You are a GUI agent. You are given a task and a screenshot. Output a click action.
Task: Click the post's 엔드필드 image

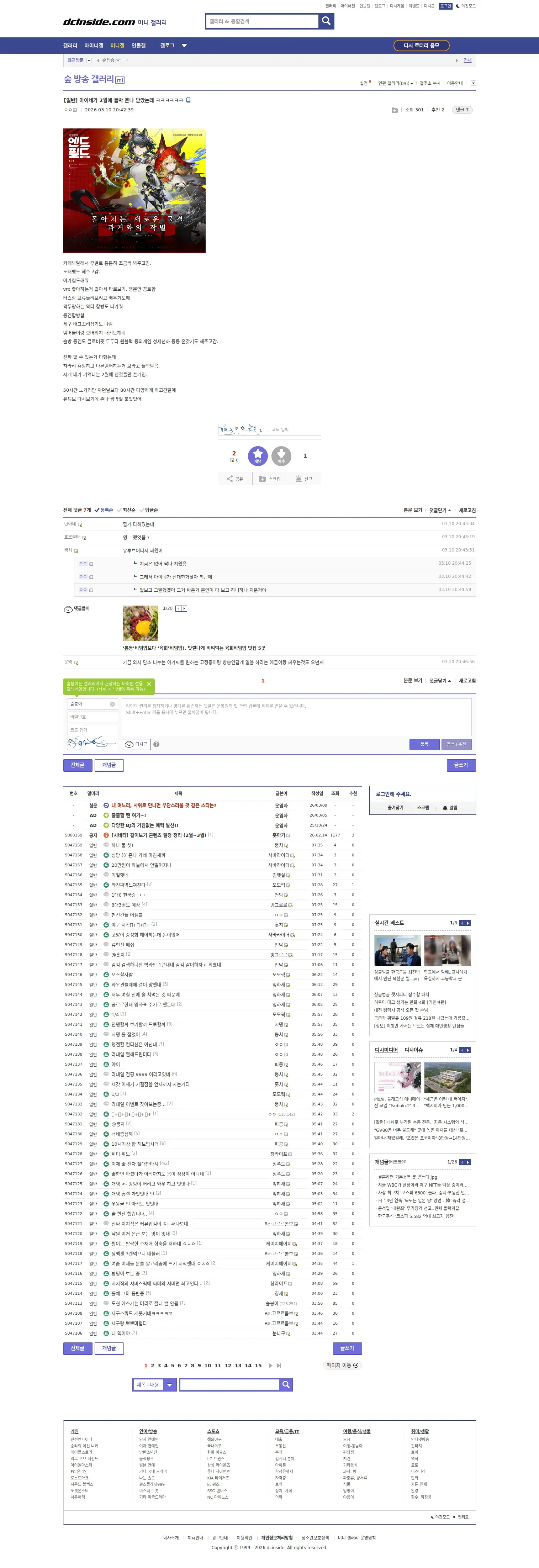[134, 190]
